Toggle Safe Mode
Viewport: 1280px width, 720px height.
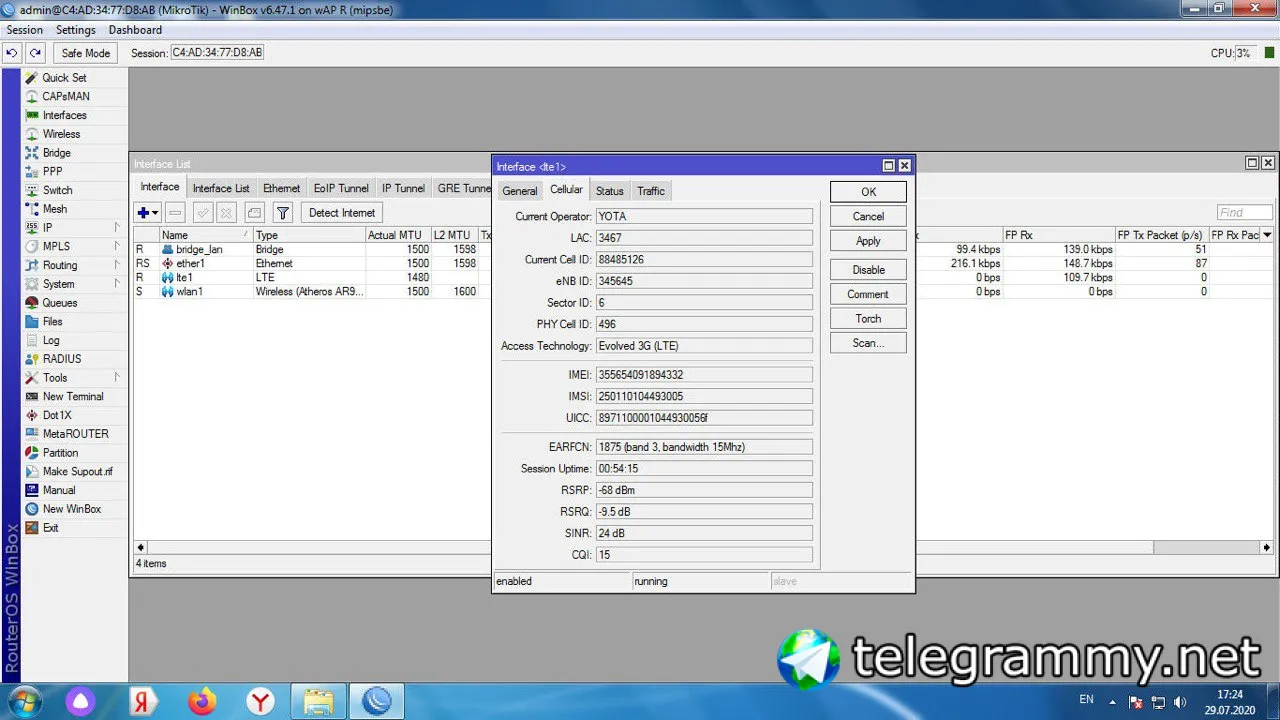click(85, 53)
